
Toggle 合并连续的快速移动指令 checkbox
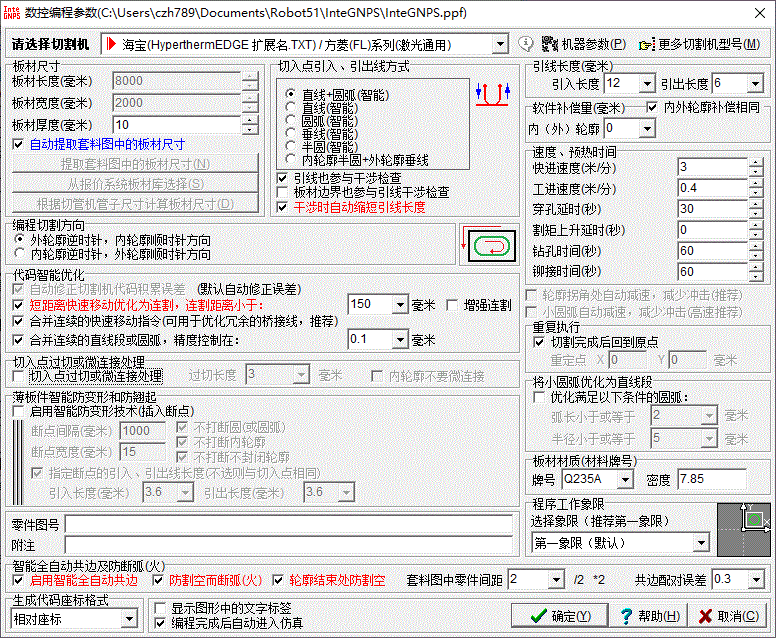pyautogui.click(x=18, y=321)
